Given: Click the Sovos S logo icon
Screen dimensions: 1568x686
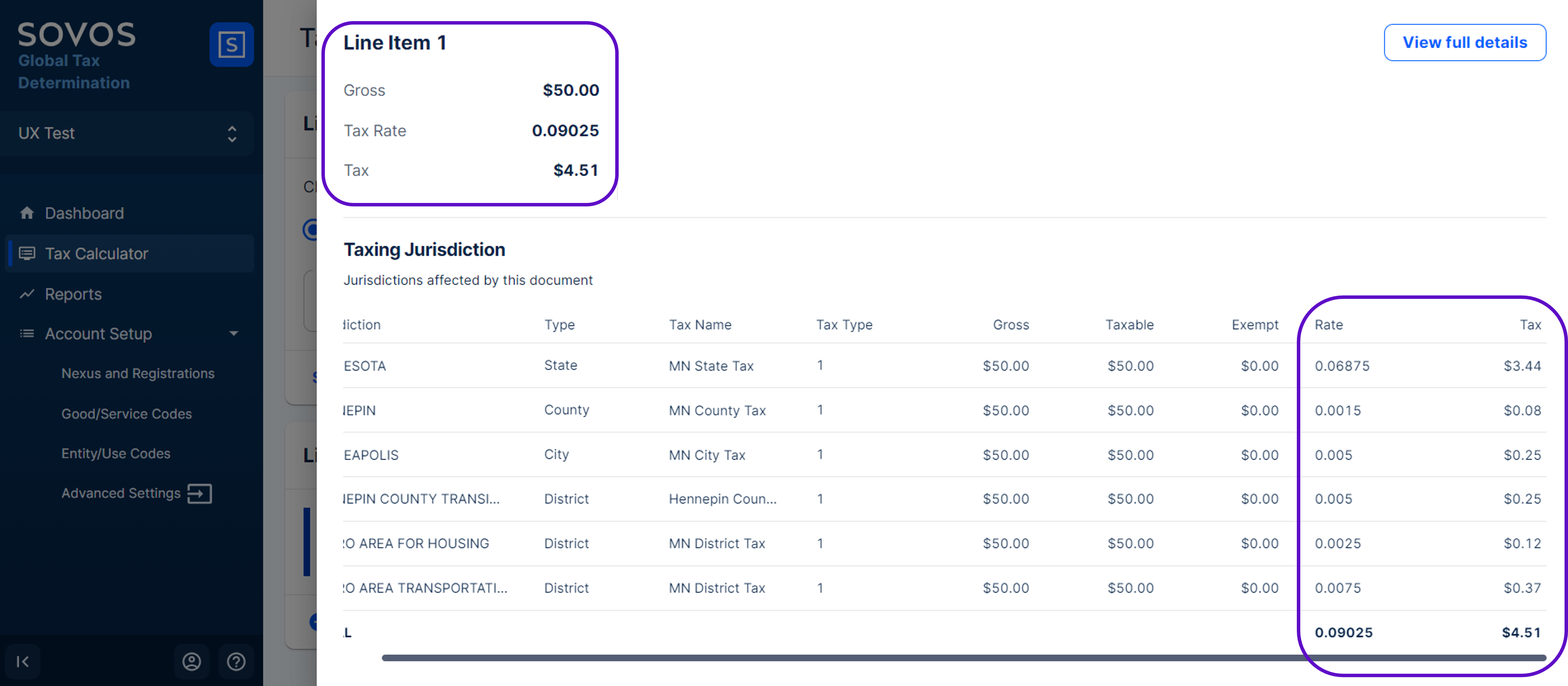Looking at the screenshot, I should pos(231,45).
